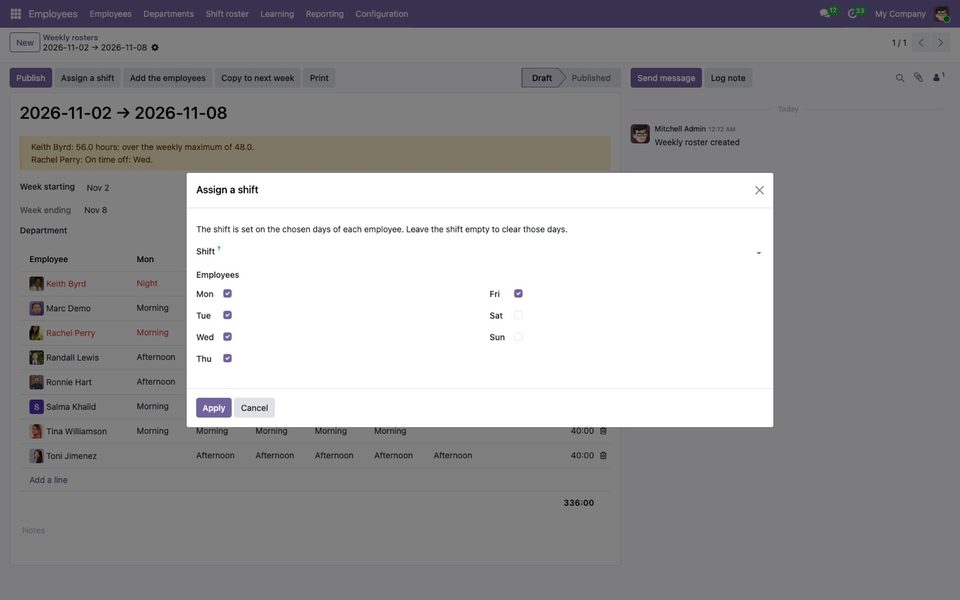
Task: Open the apps grid menu icon
Action: [16, 13]
